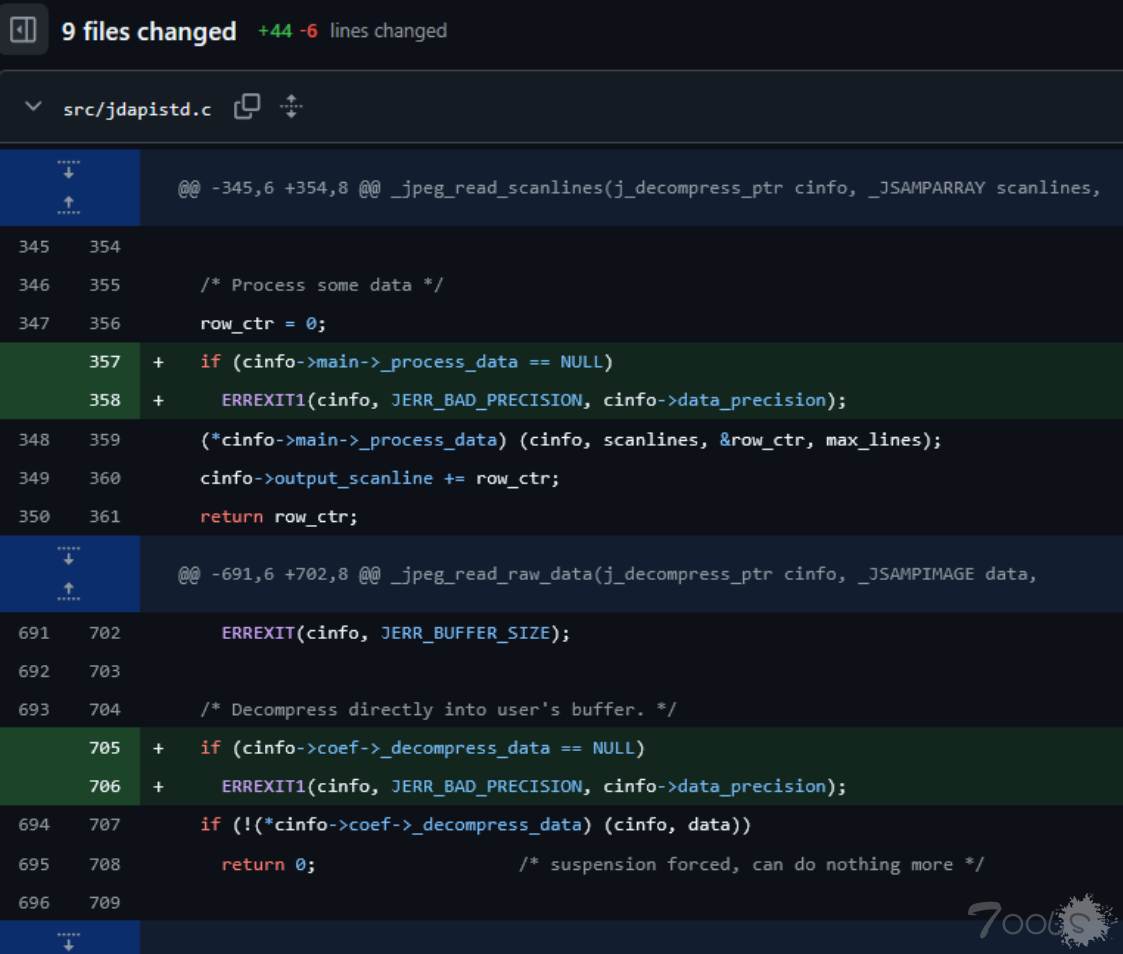Expand all lines in src/jdapistd.c

point(291,107)
